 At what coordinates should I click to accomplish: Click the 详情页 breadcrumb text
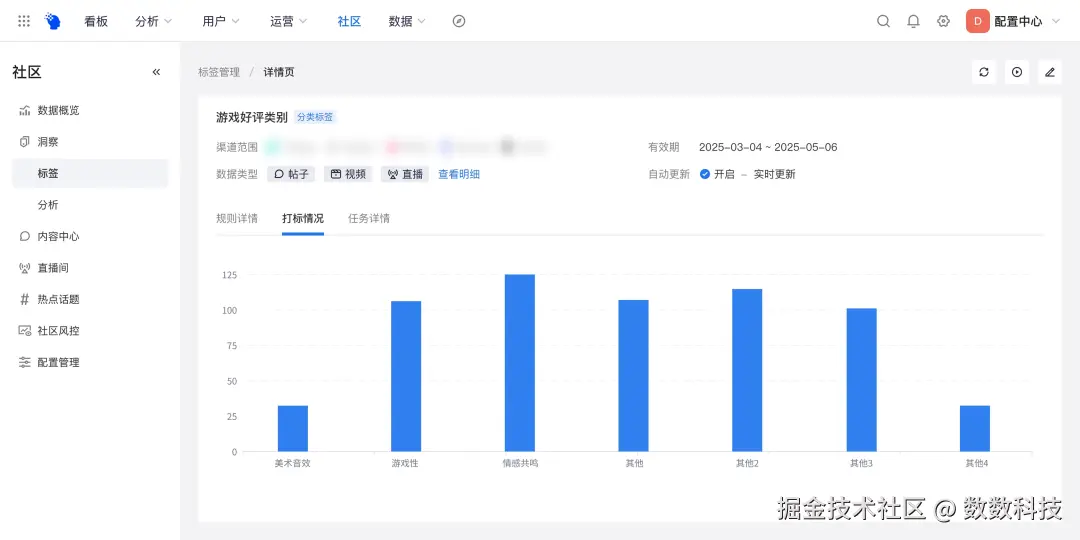[x=279, y=72]
